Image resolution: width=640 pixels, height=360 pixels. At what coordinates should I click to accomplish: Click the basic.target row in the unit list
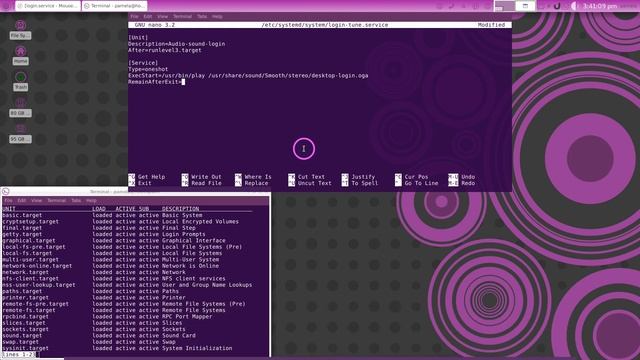coord(102,215)
